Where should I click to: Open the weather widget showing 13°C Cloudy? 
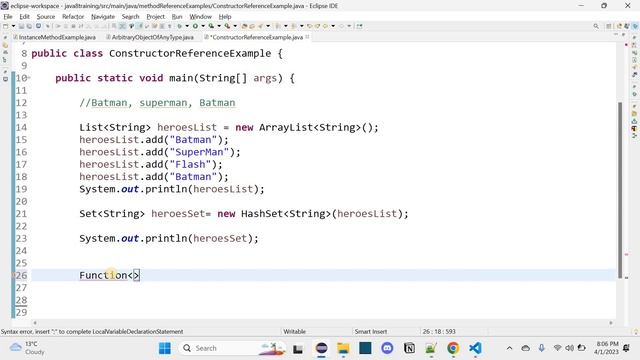click(x=27, y=348)
